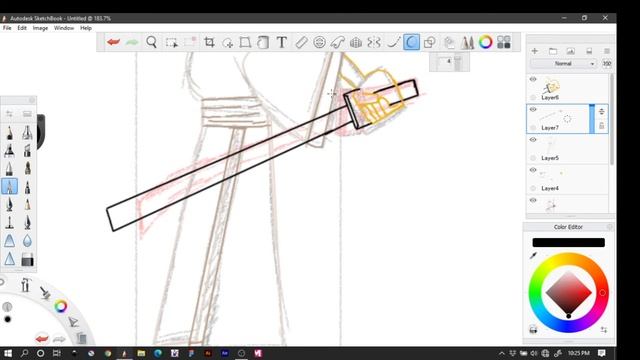The width and height of the screenshot is (640, 360).
Task: Click the green Redo arrow in top toolbar
Action: click(x=132, y=42)
